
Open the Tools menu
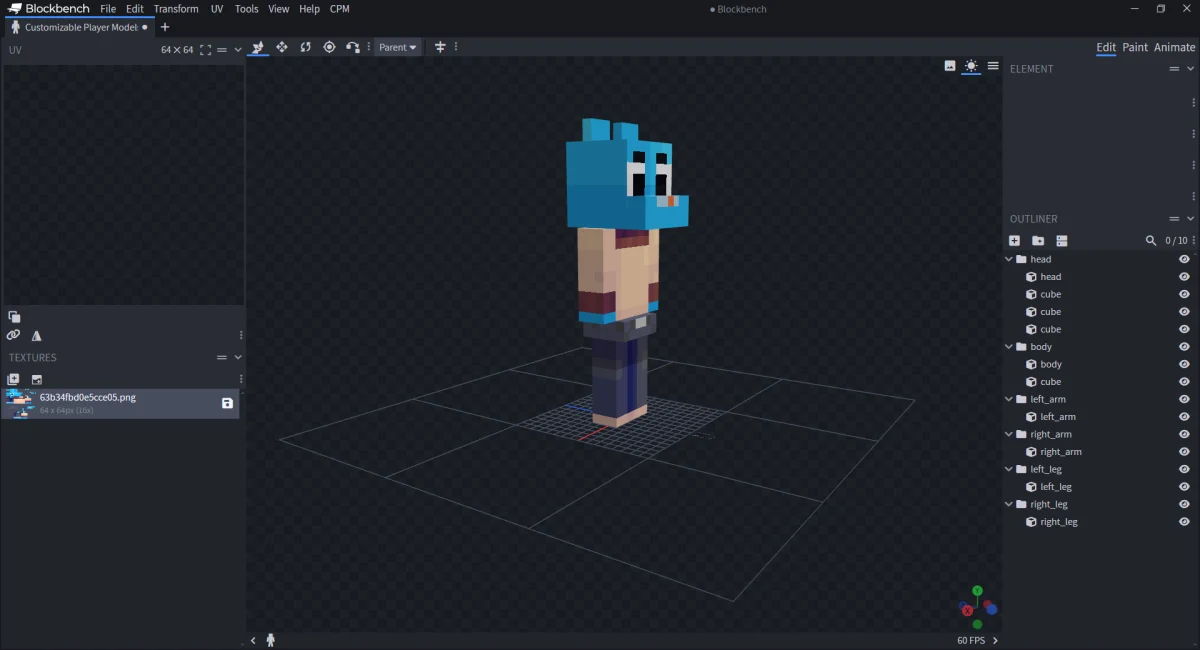(x=246, y=9)
